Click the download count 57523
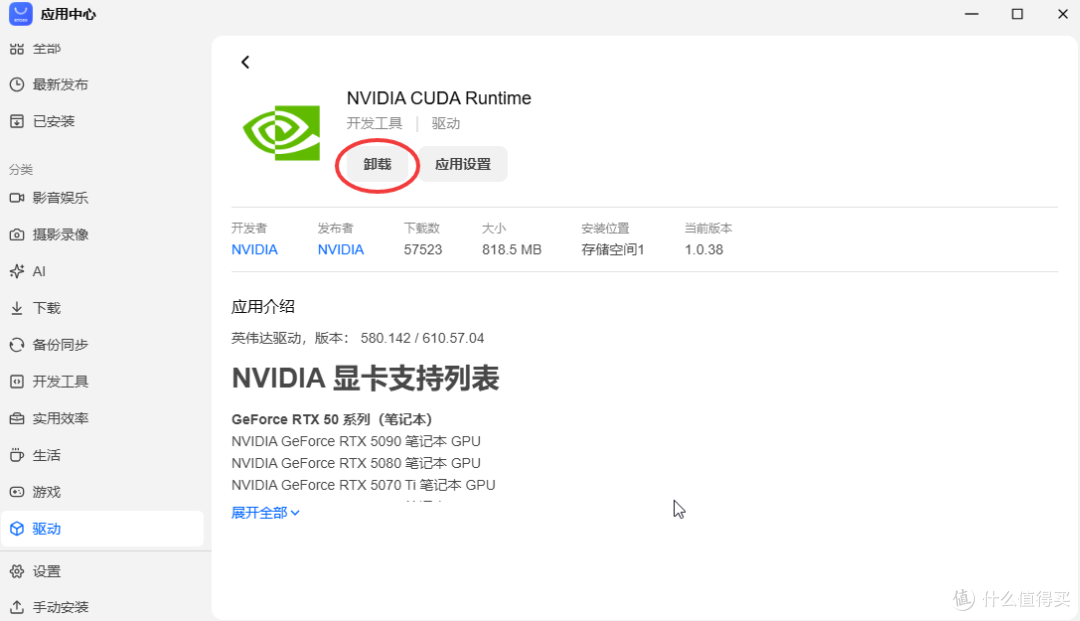Viewport: 1080px width, 621px height. point(423,250)
